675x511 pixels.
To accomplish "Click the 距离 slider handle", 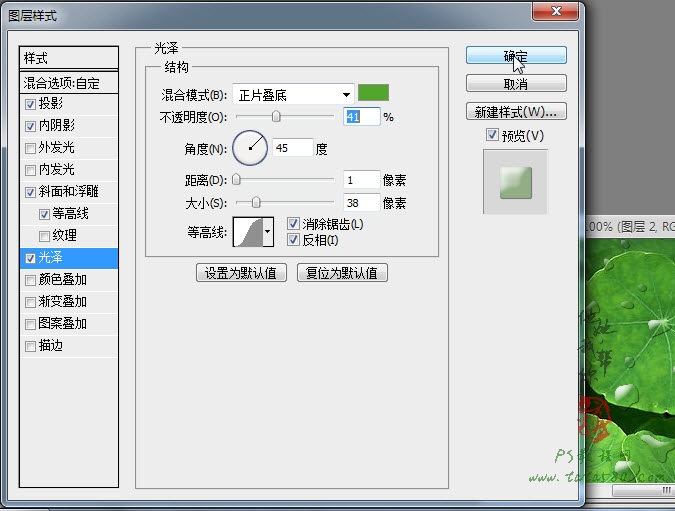I will click(236, 180).
